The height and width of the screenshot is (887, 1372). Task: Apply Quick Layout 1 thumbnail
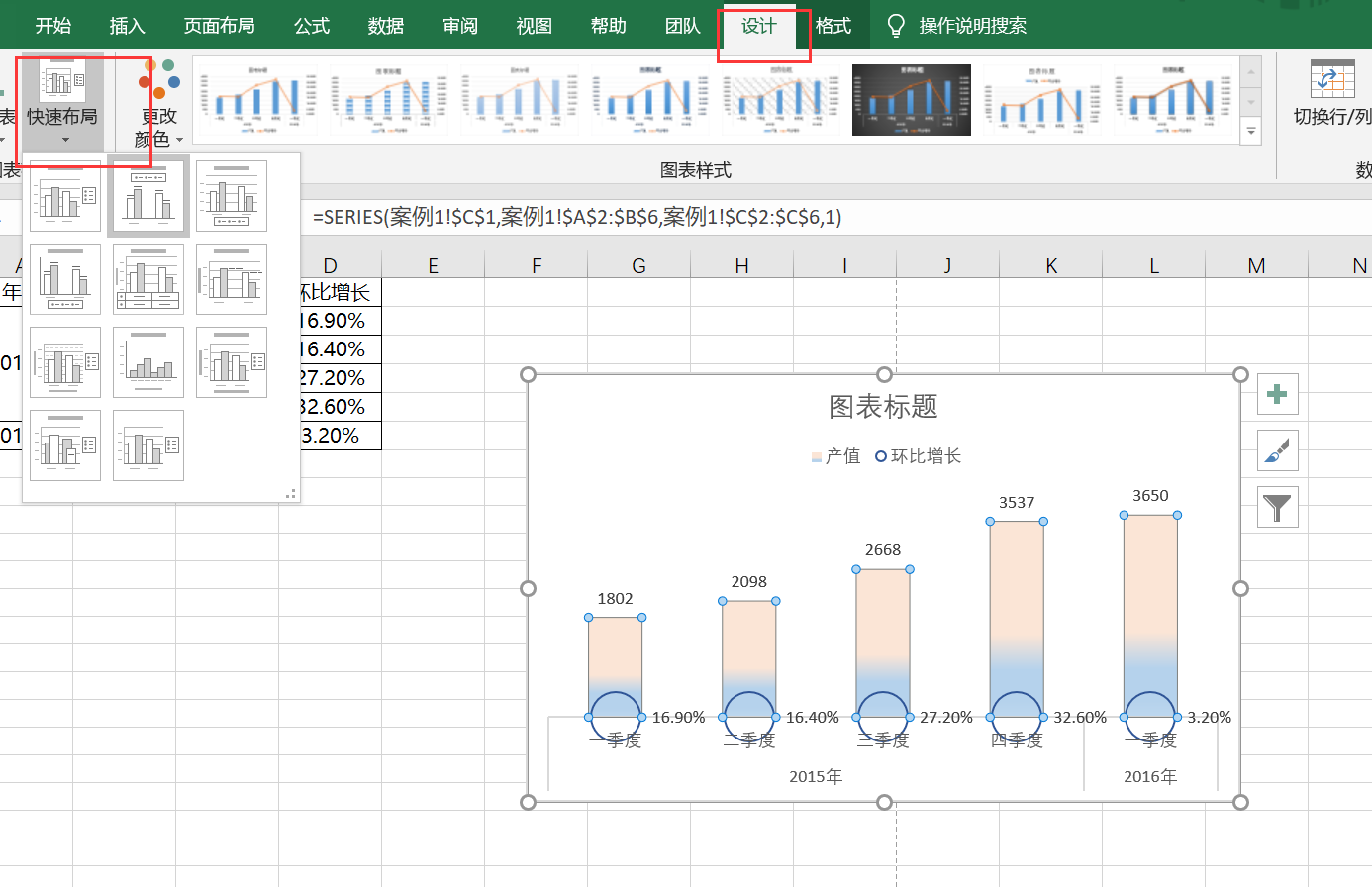64,195
